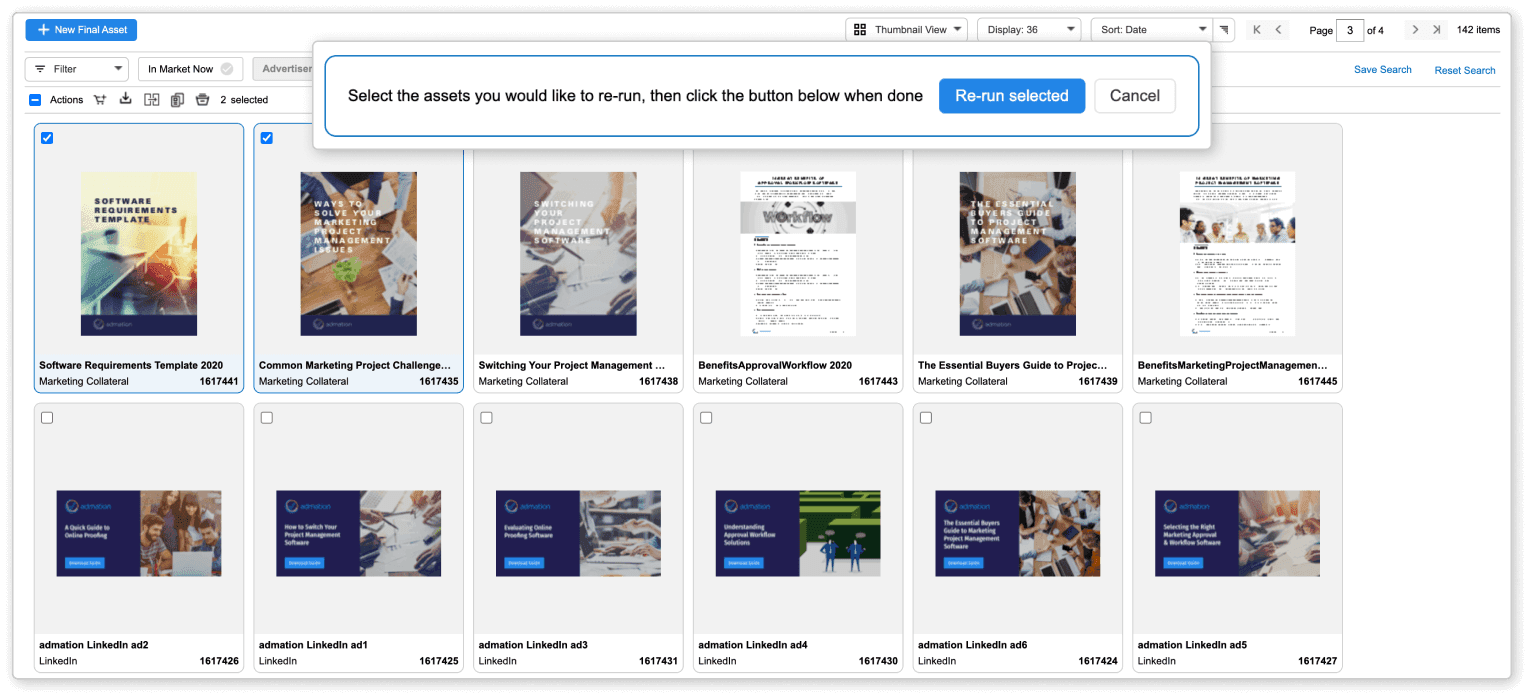Click the copy documents icon in Actions bar
Screen dimensions: 1530x698
[x=177, y=99]
